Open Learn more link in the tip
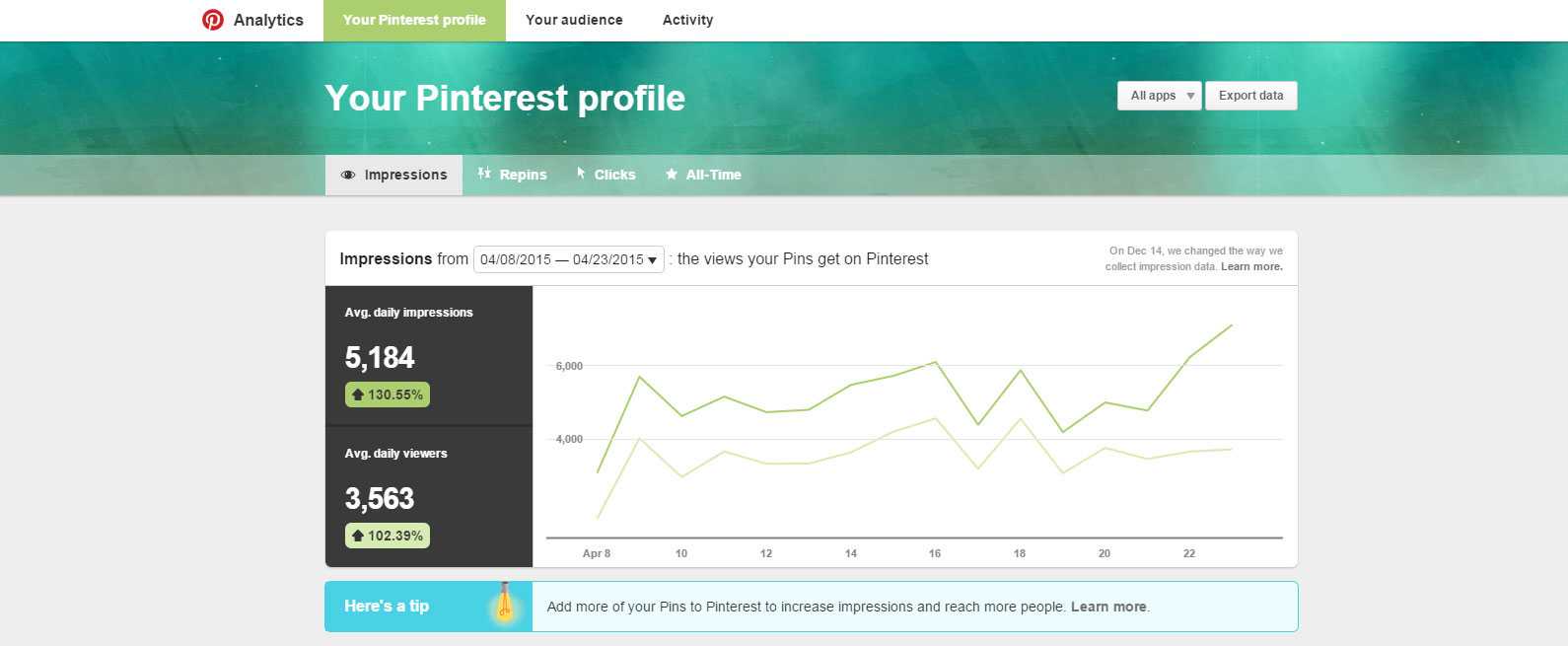Image resolution: width=1568 pixels, height=646 pixels. [1108, 607]
